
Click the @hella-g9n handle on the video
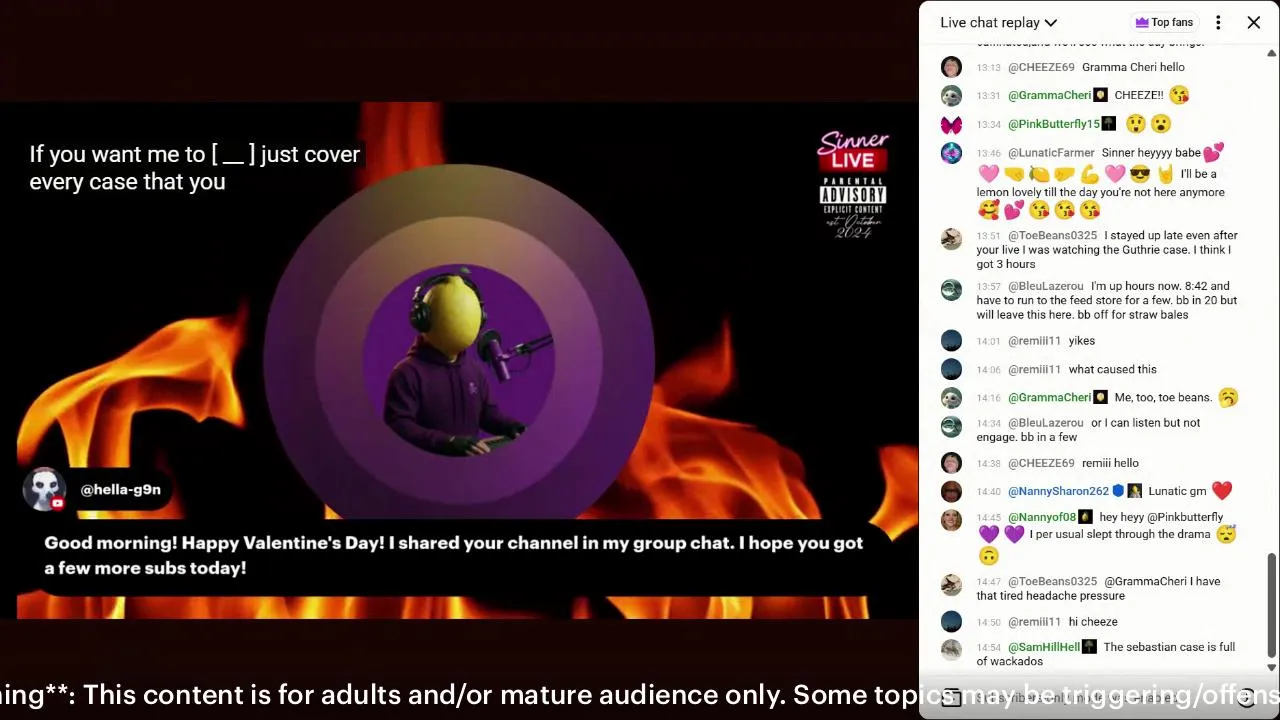coord(120,489)
